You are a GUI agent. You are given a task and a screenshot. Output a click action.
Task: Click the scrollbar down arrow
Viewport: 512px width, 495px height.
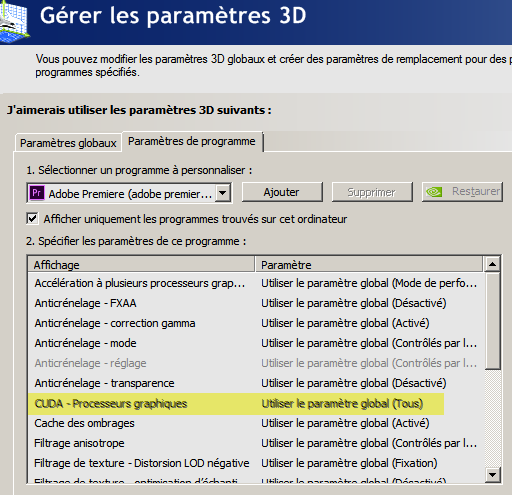[x=492, y=474]
